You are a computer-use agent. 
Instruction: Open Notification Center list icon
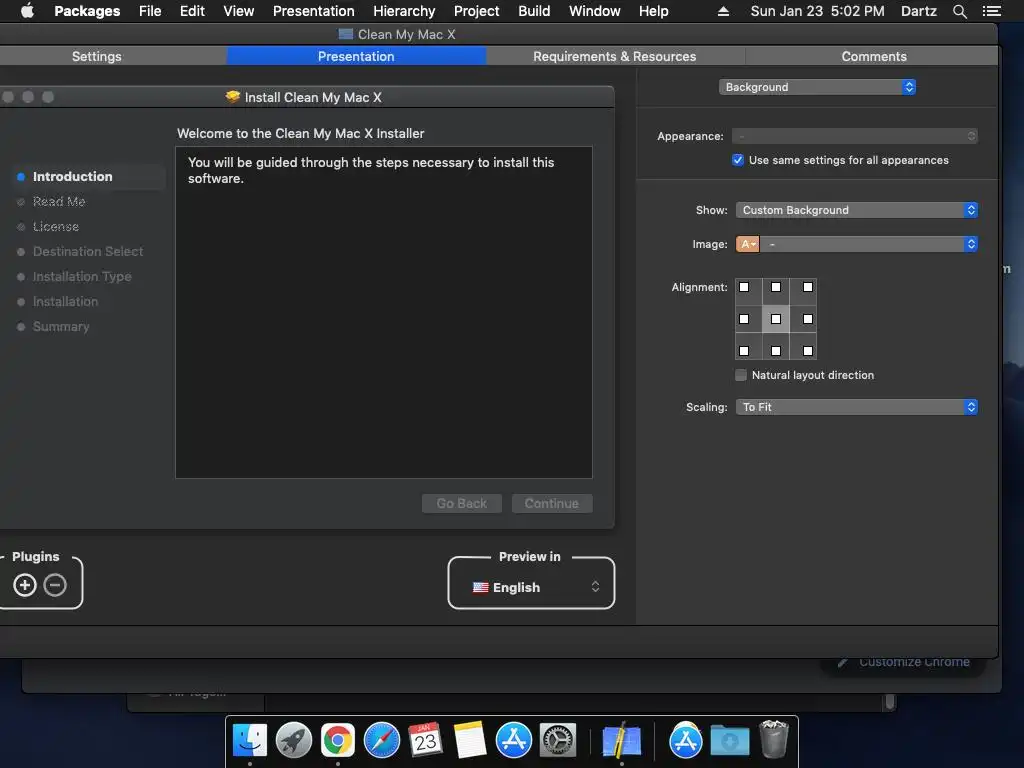pyautogui.click(x=991, y=11)
